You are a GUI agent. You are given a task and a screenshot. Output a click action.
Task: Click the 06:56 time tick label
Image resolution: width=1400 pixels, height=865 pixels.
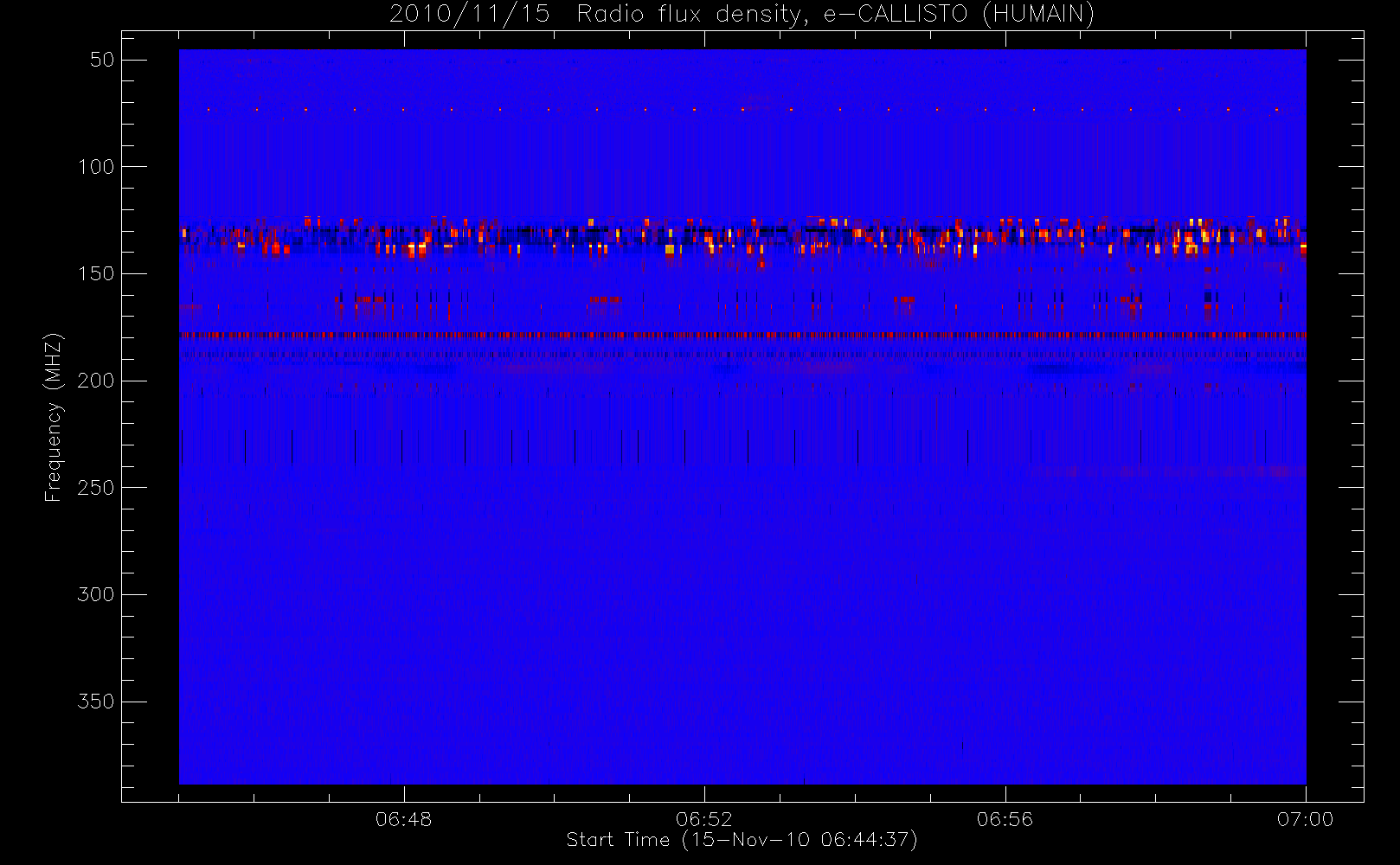1005,819
